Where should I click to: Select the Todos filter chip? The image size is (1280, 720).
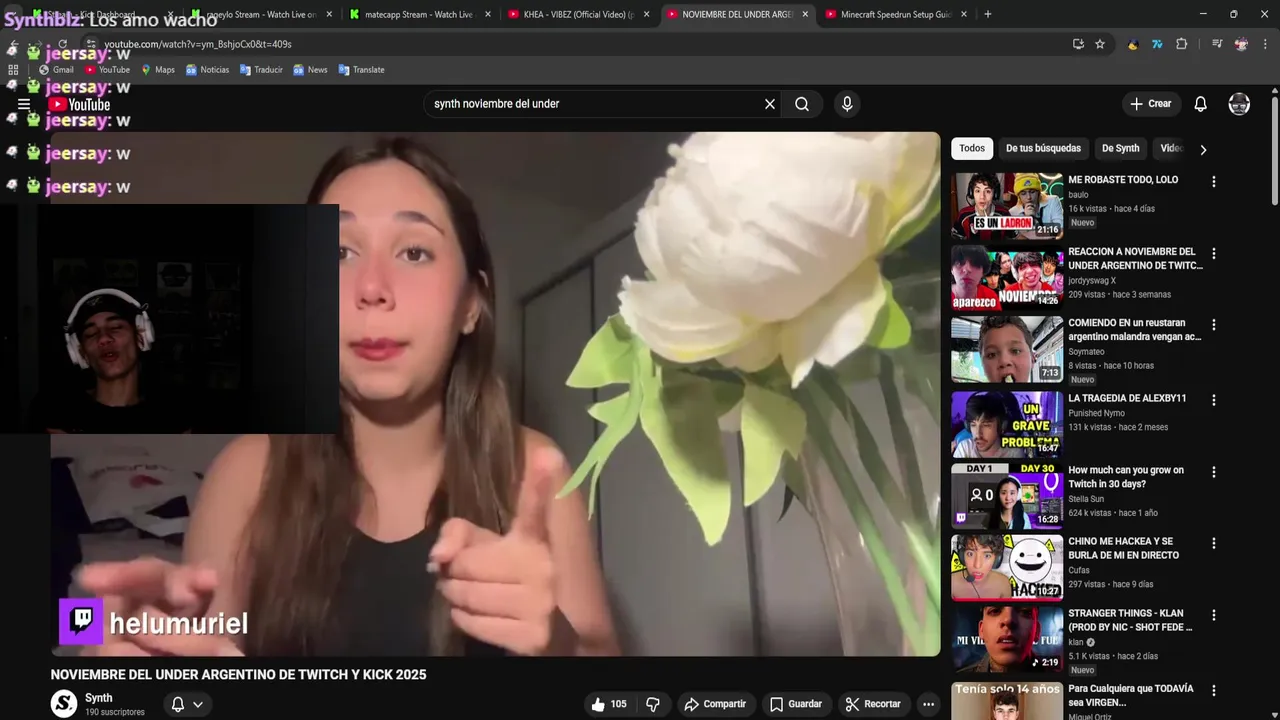pos(972,148)
